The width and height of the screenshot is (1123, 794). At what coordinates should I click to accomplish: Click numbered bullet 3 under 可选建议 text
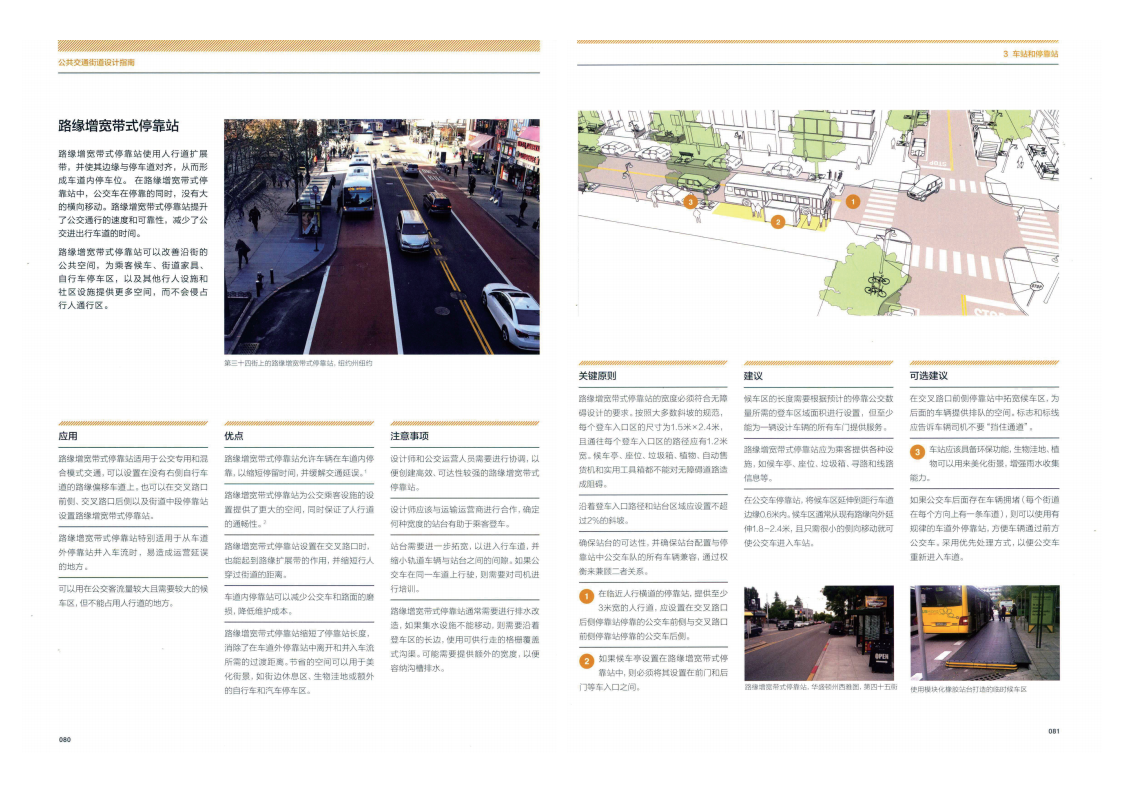(x=917, y=453)
